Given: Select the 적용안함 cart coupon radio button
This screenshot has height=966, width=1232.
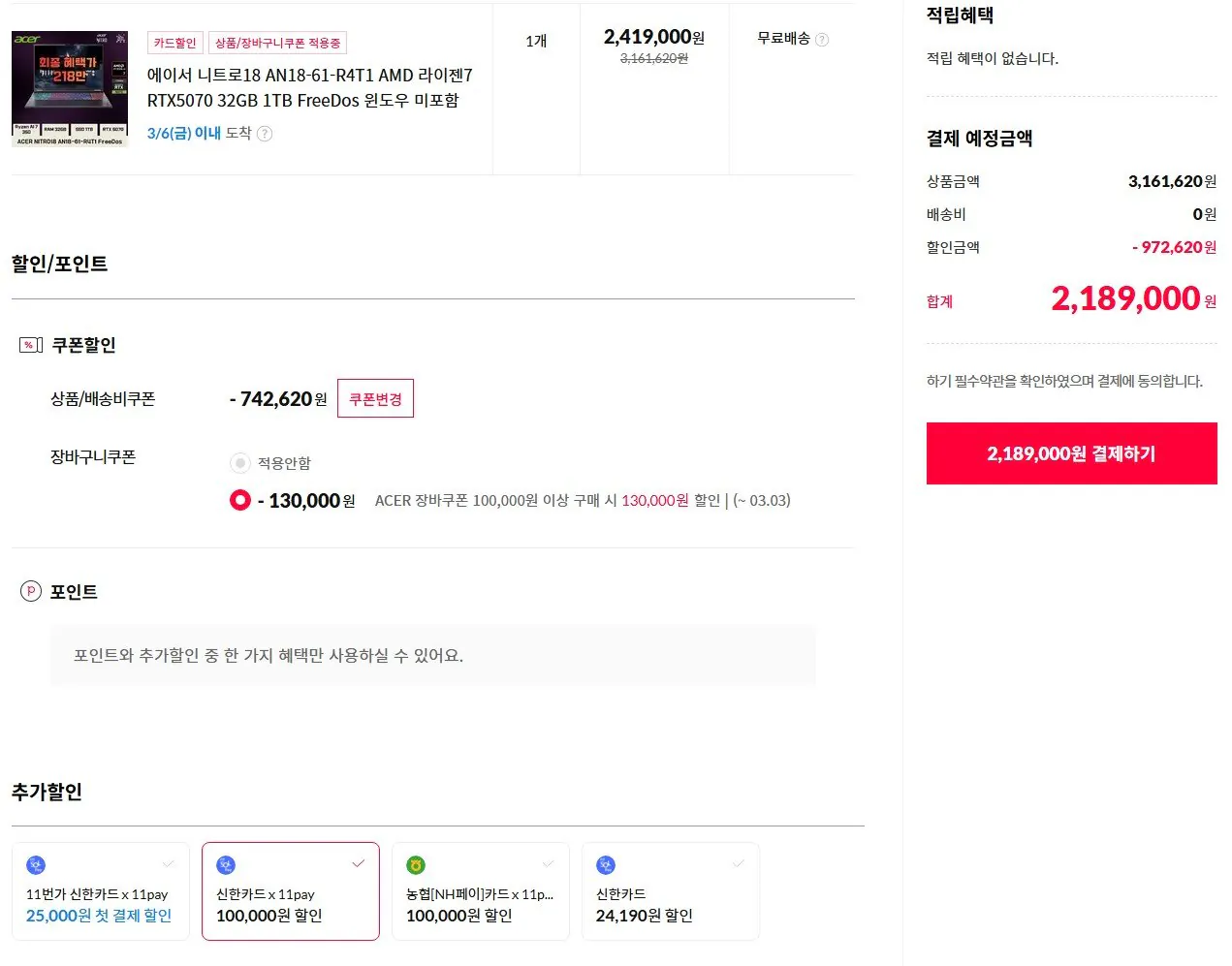Looking at the screenshot, I should point(240,463).
